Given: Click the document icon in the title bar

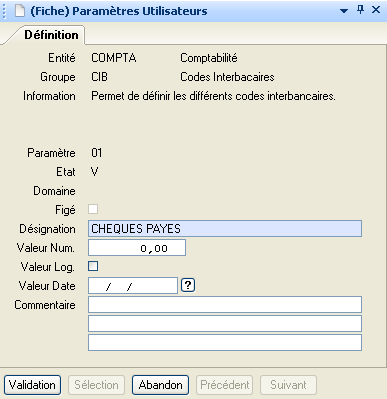Looking at the screenshot, I should coord(20,11).
